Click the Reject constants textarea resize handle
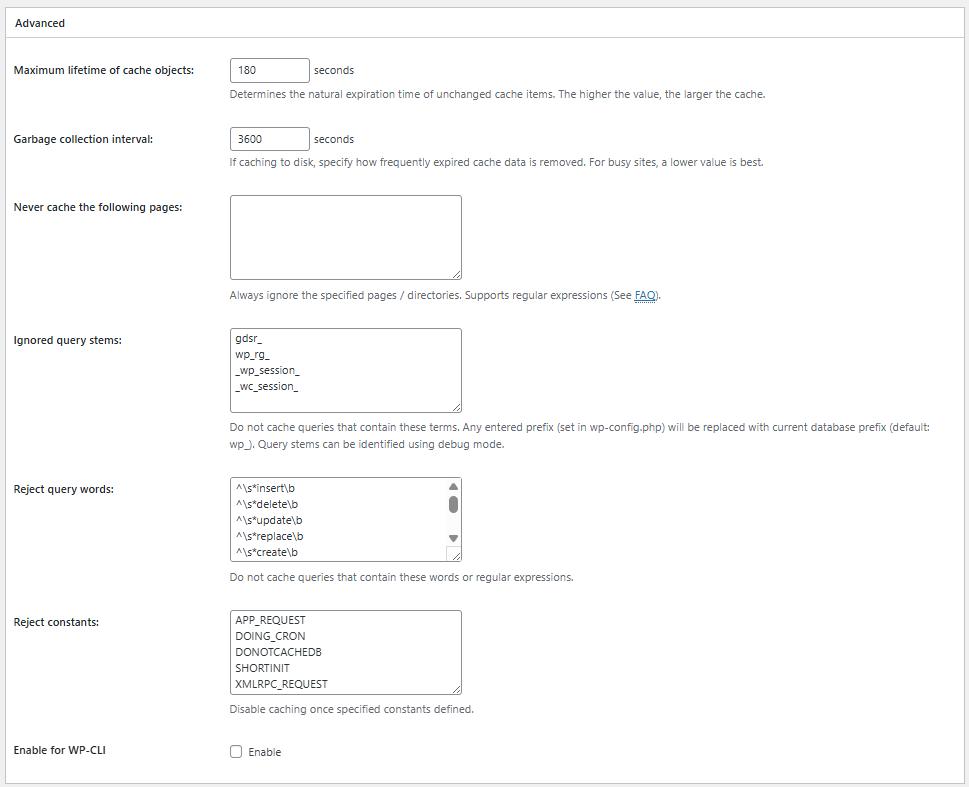Screen dimensions: 969x787 (455, 688)
